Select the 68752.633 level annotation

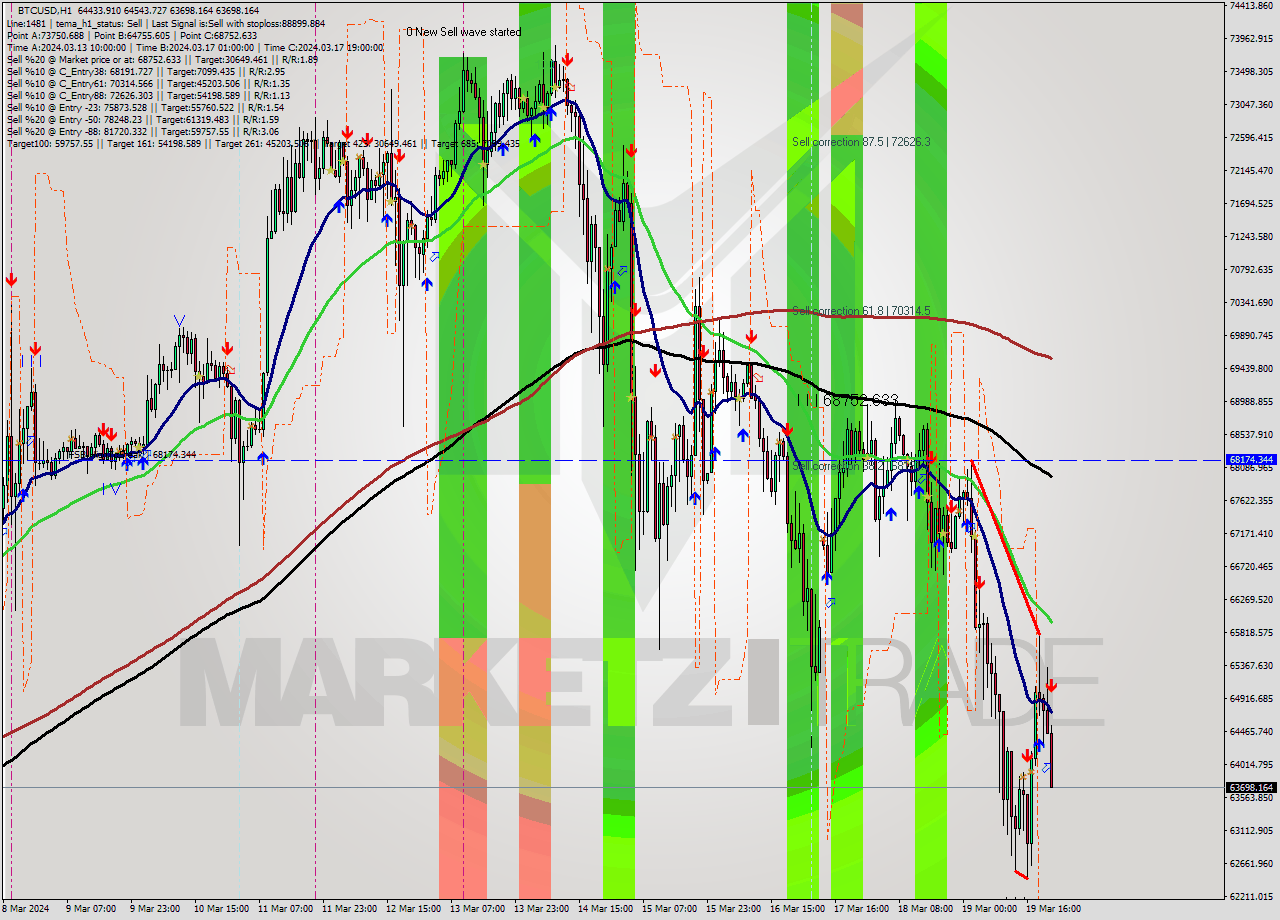pos(848,400)
